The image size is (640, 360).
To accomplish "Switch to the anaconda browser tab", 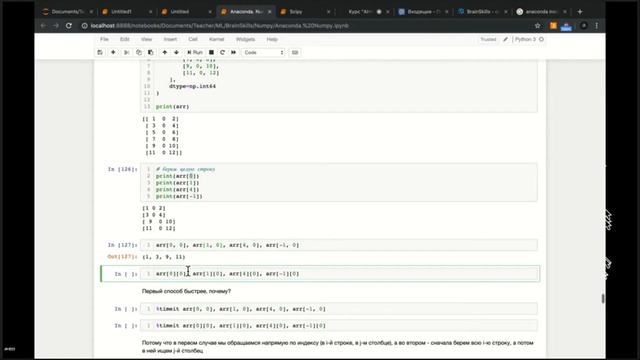I will coord(542,12).
